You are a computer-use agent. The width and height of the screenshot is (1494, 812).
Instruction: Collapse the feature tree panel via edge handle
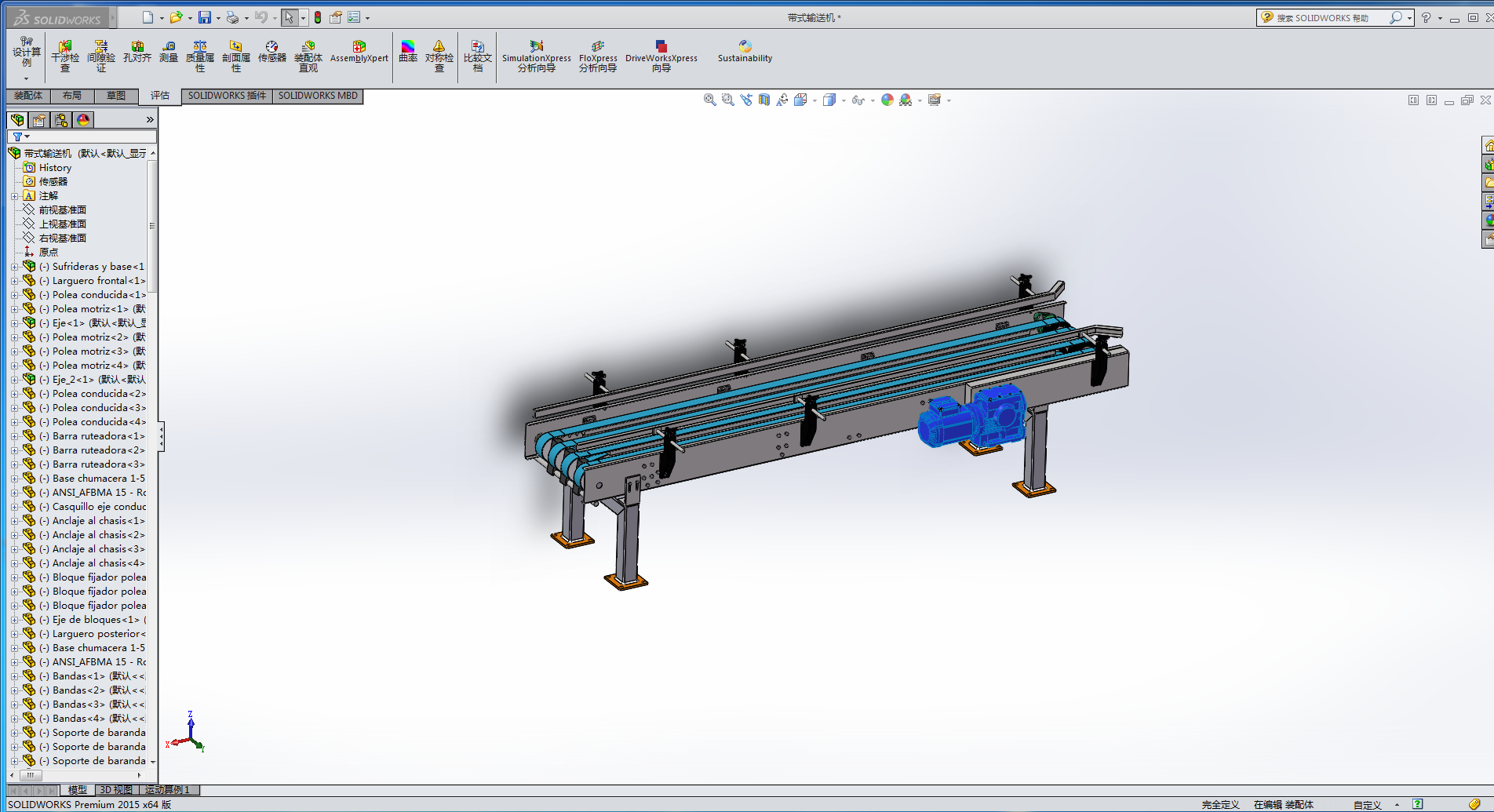point(162,437)
